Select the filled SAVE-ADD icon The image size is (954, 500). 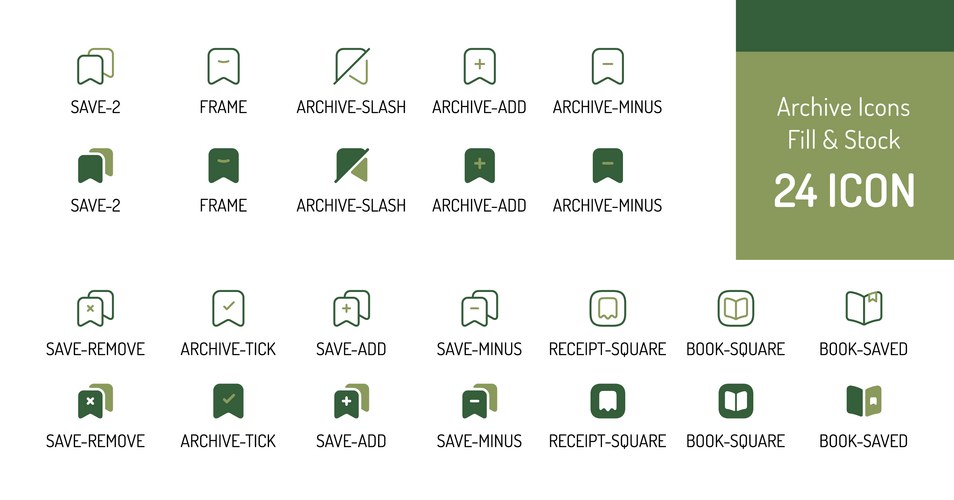click(x=351, y=401)
